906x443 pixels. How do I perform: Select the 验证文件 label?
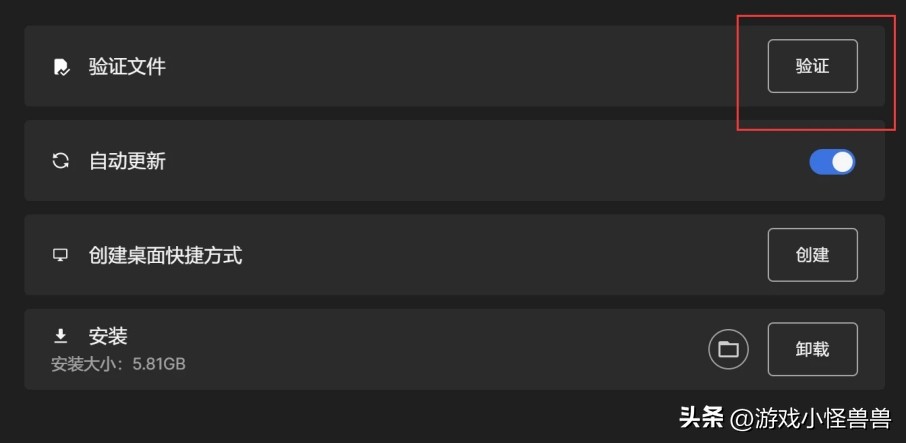127,67
